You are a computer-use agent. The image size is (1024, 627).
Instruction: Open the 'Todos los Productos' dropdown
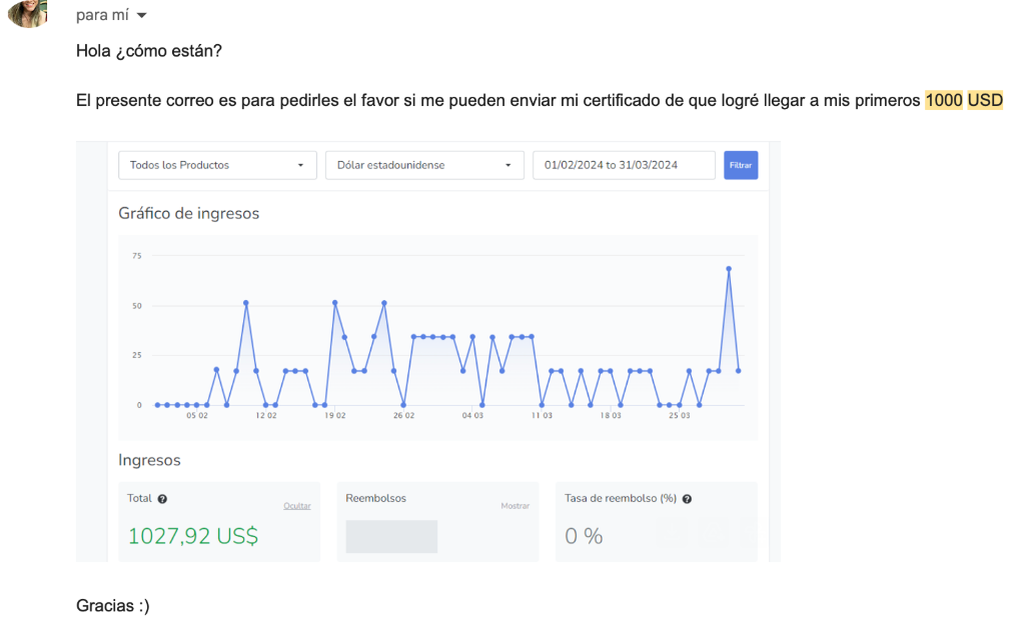(x=217, y=165)
